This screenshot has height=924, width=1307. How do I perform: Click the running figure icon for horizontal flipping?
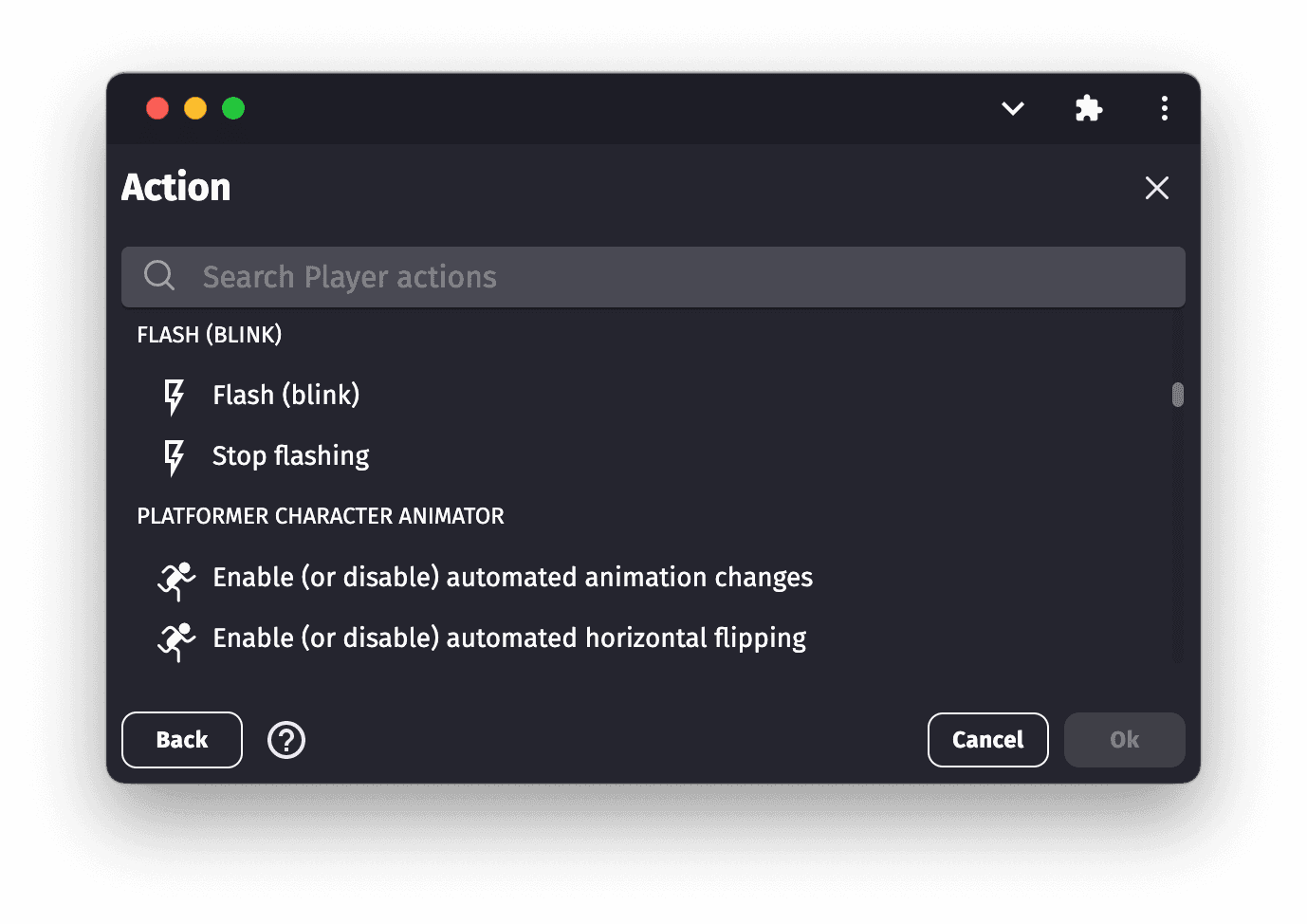coord(175,640)
